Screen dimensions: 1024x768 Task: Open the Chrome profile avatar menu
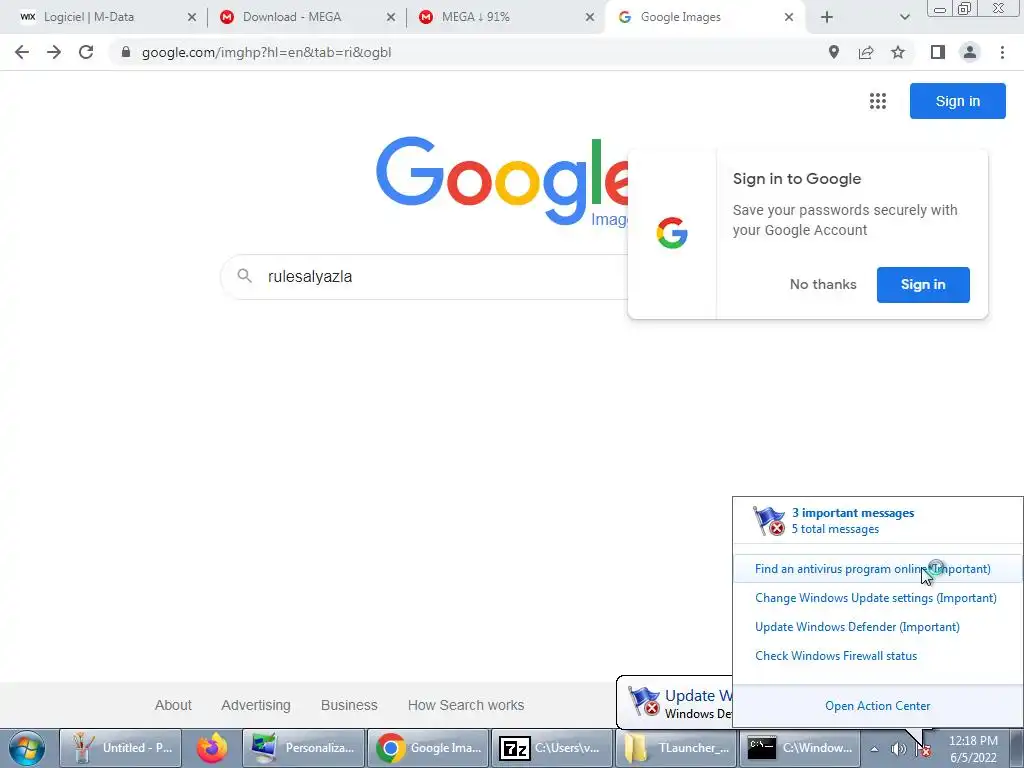[970, 52]
